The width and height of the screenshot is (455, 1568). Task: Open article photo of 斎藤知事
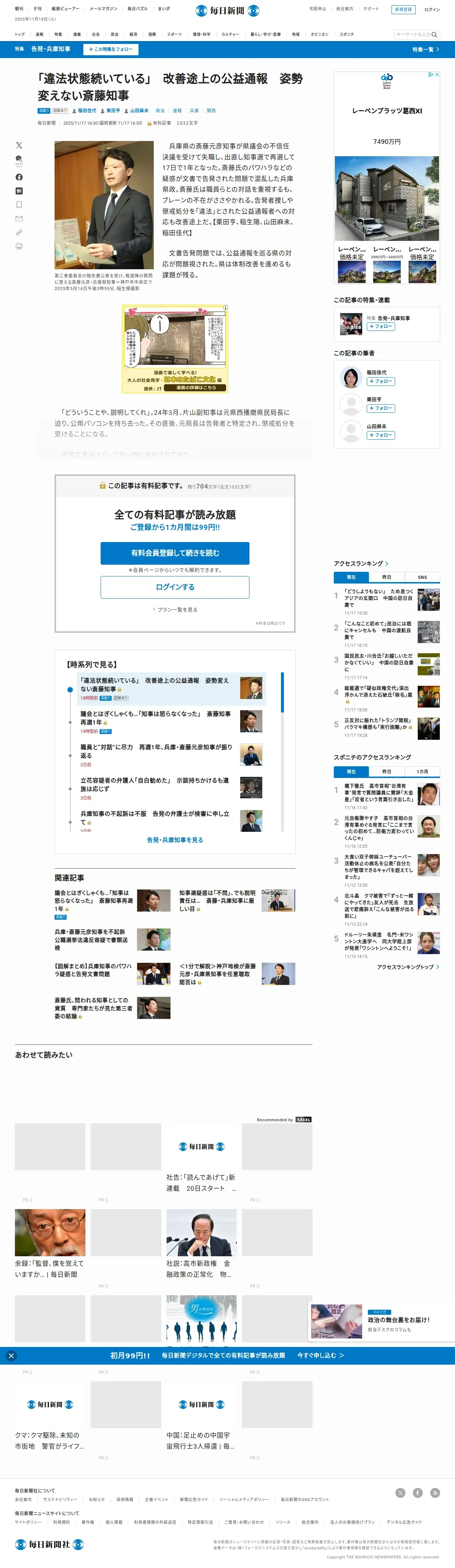104,205
